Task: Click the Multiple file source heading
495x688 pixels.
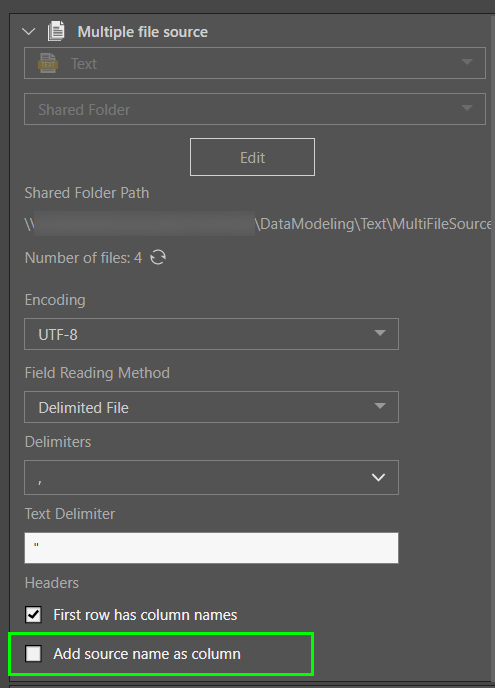Action: 143,32
